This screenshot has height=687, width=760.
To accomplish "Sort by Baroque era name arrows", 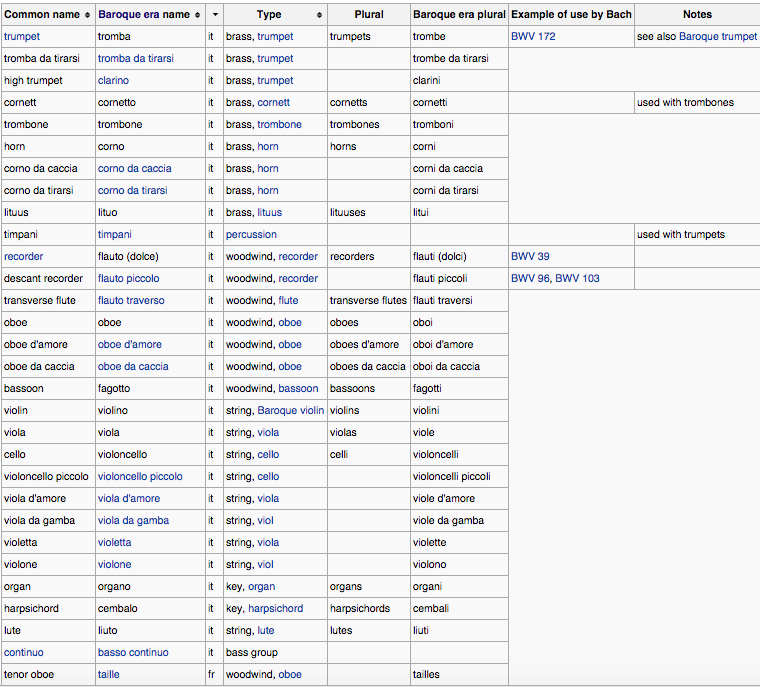I will tap(198, 15).
